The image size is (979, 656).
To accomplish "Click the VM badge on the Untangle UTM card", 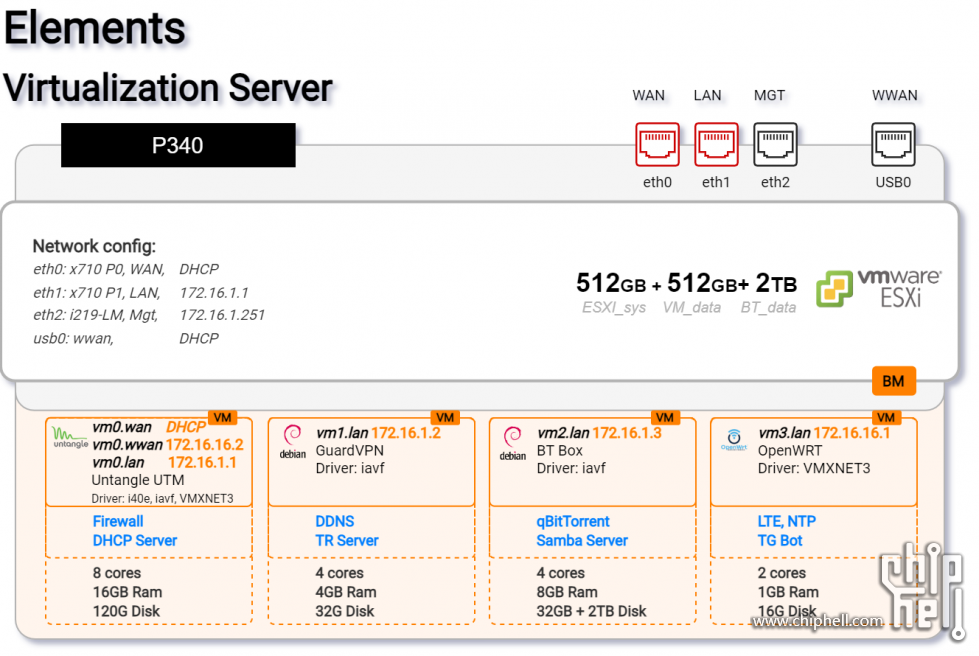I will click(222, 418).
